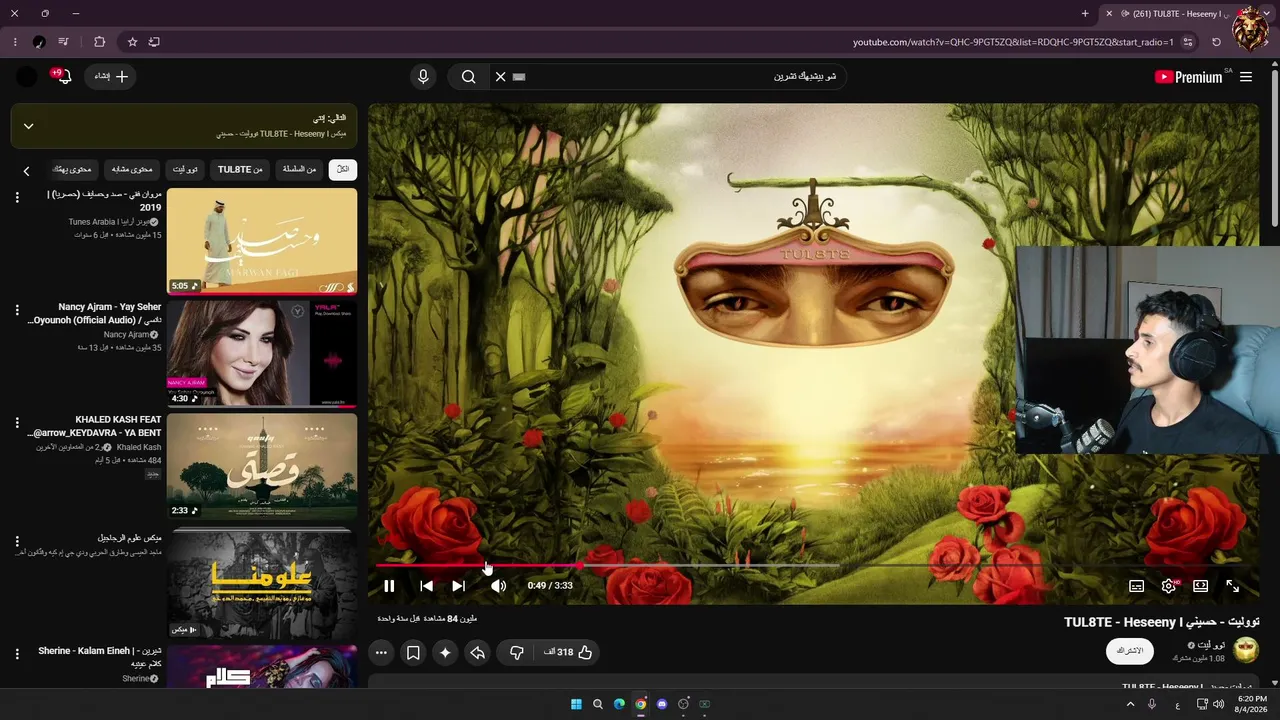This screenshot has width=1280, height=720.
Task: Enter fullscreen mode
Action: click(1232, 586)
